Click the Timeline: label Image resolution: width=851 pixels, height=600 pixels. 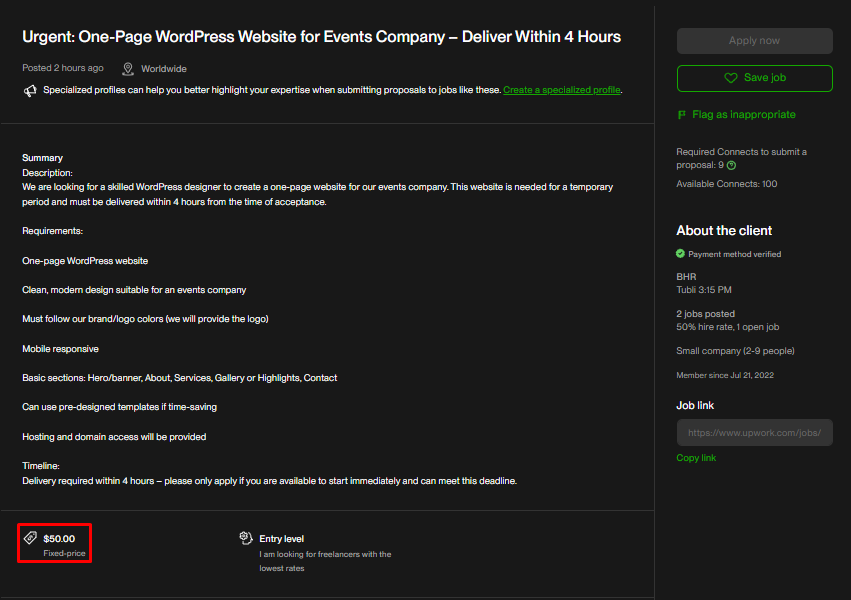click(x=41, y=466)
